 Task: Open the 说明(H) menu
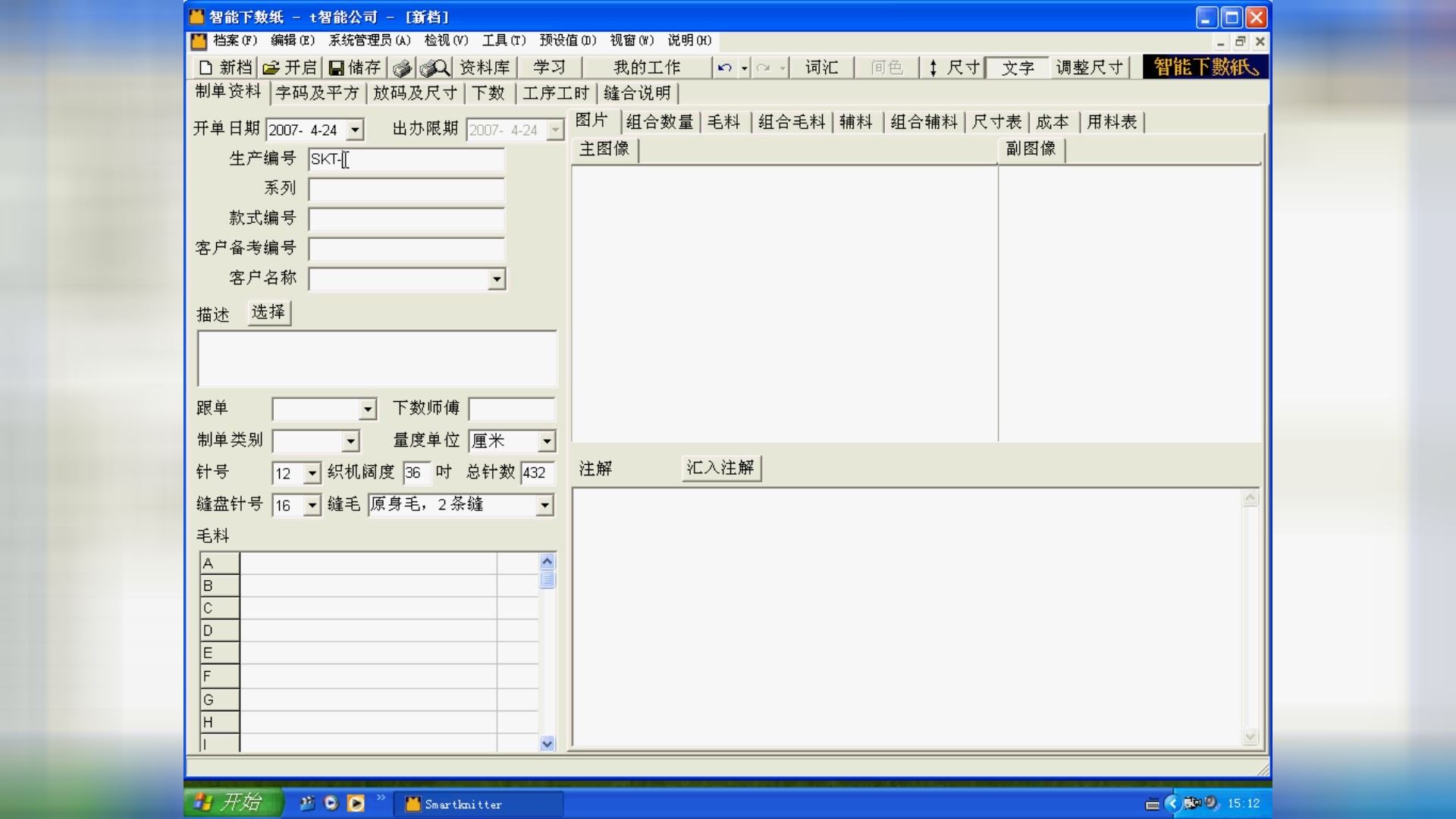tap(689, 40)
